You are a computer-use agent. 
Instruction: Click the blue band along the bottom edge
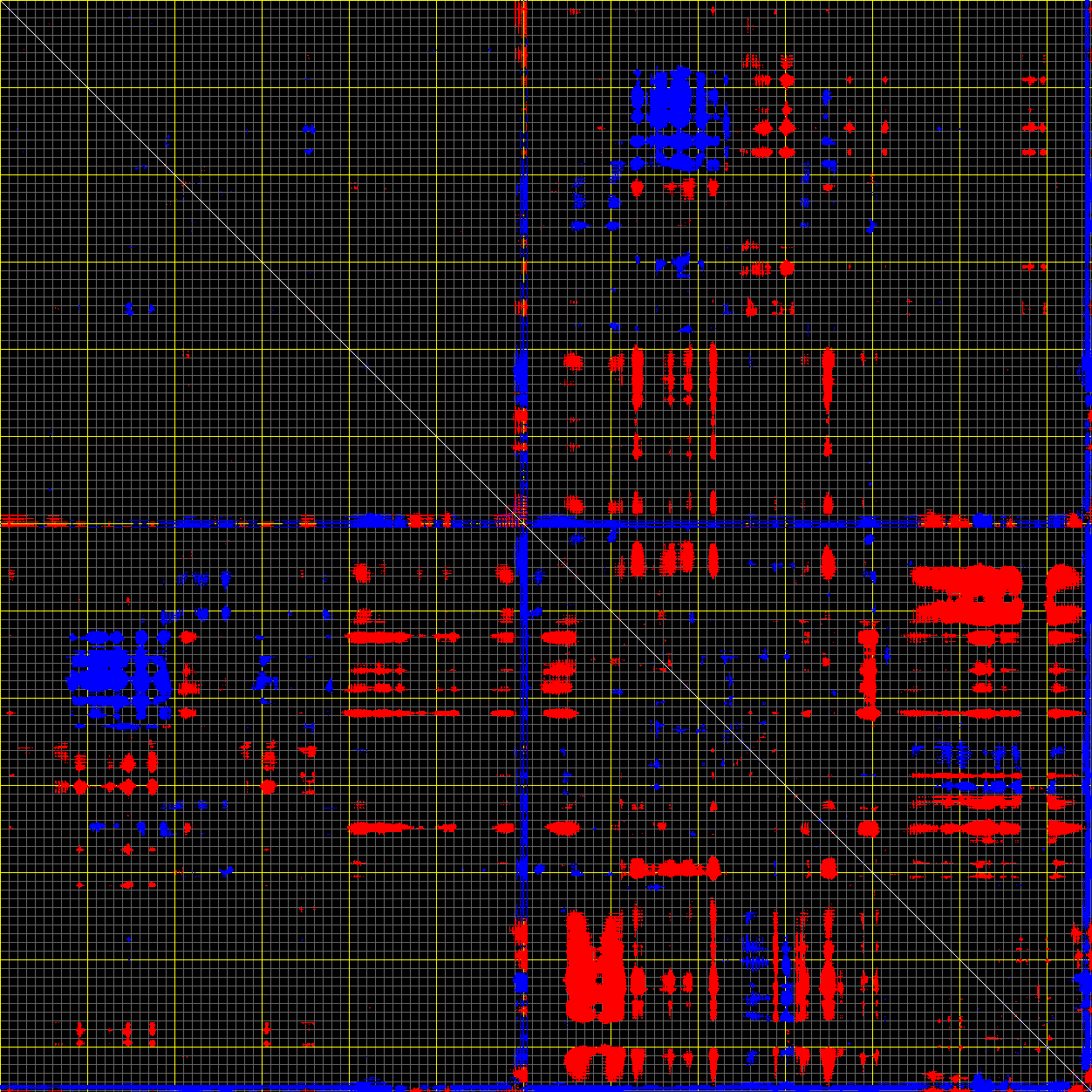coord(262,1087)
